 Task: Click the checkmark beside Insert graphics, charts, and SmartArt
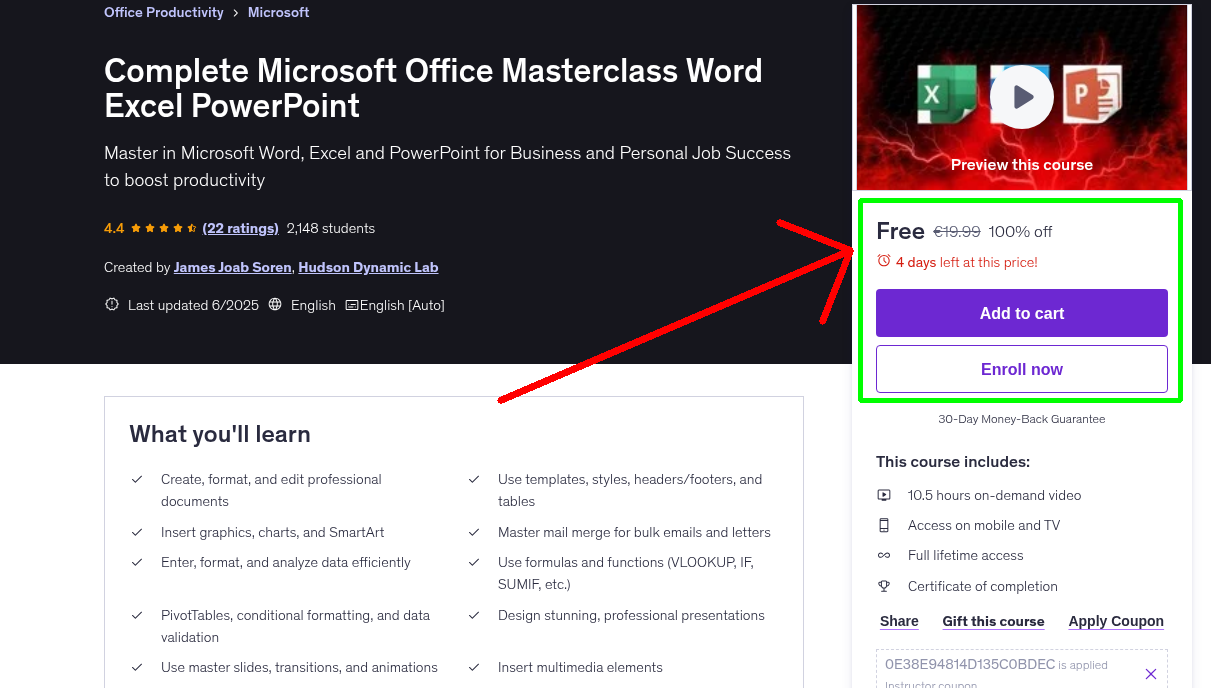tap(137, 532)
